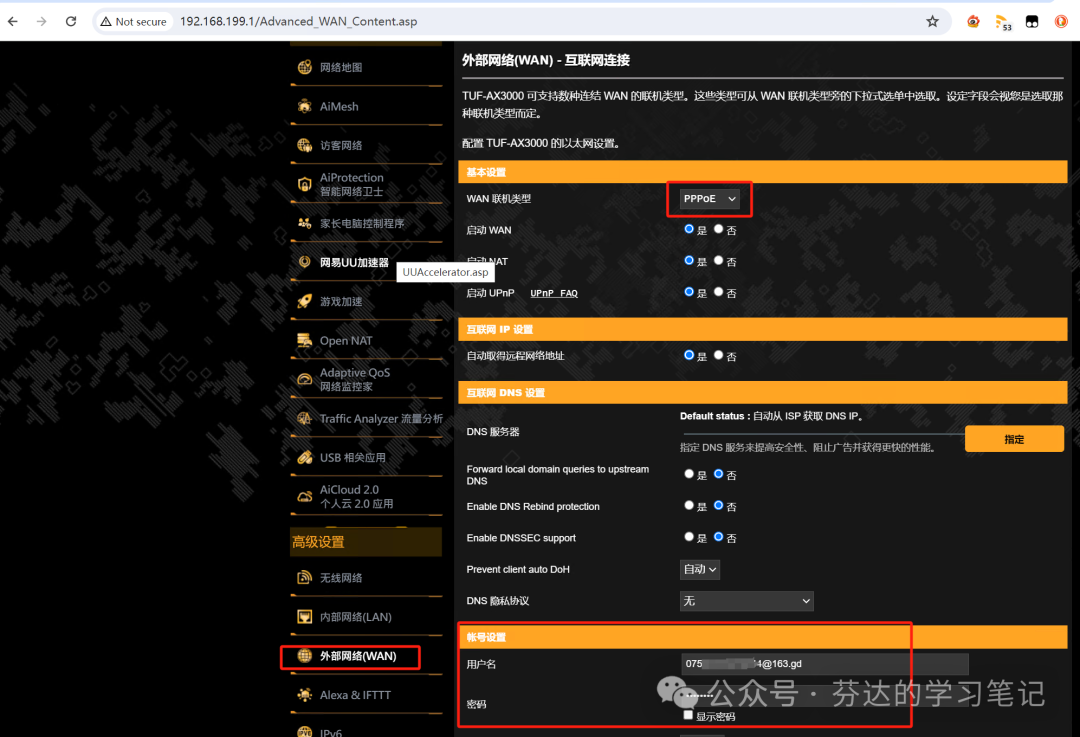Viewport: 1080px width, 737px height.
Task: Open Adaptive QoS 网络监控家 entry
Action: click(355, 380)
